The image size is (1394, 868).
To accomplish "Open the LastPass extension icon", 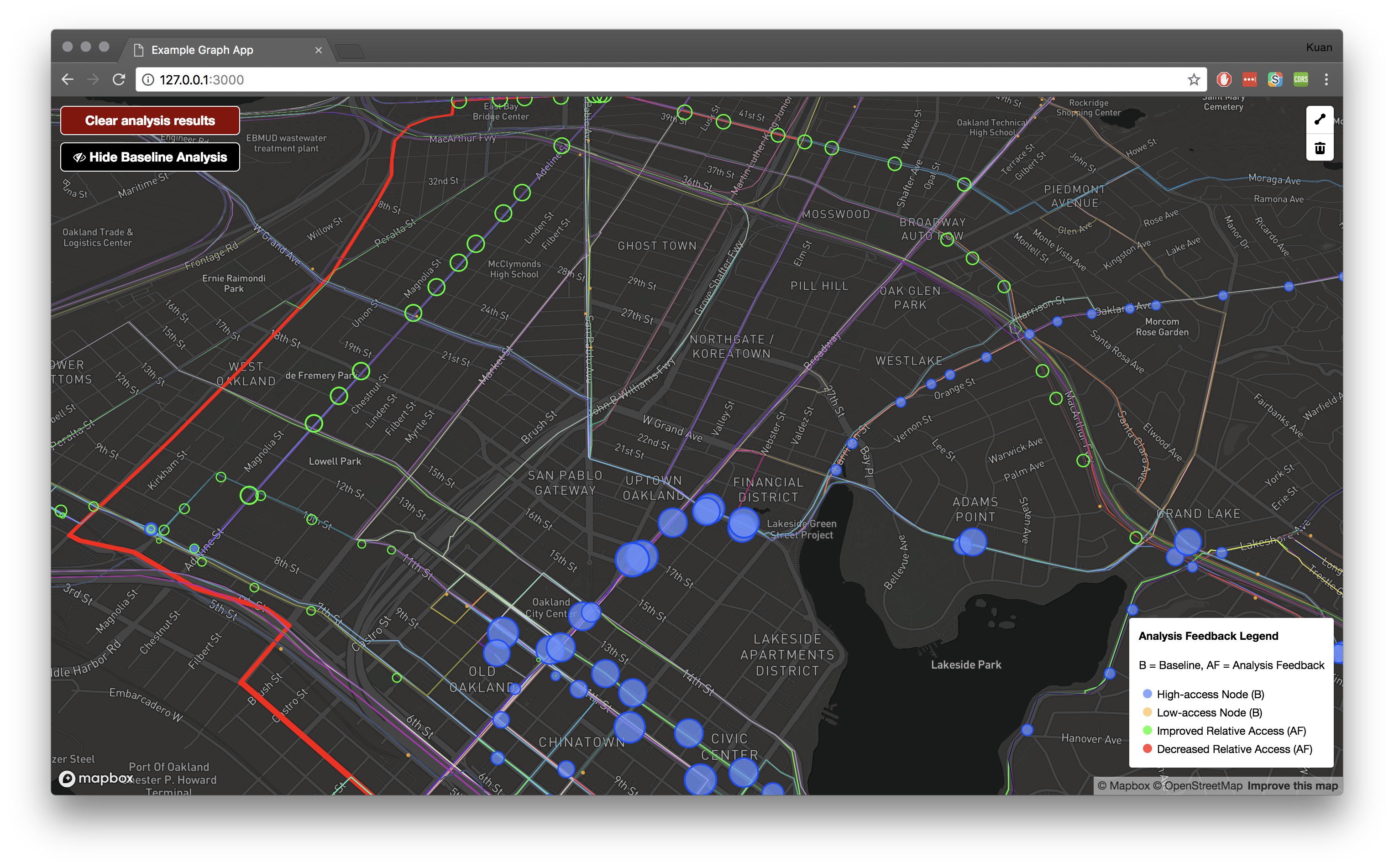I will coord(1249,80).
